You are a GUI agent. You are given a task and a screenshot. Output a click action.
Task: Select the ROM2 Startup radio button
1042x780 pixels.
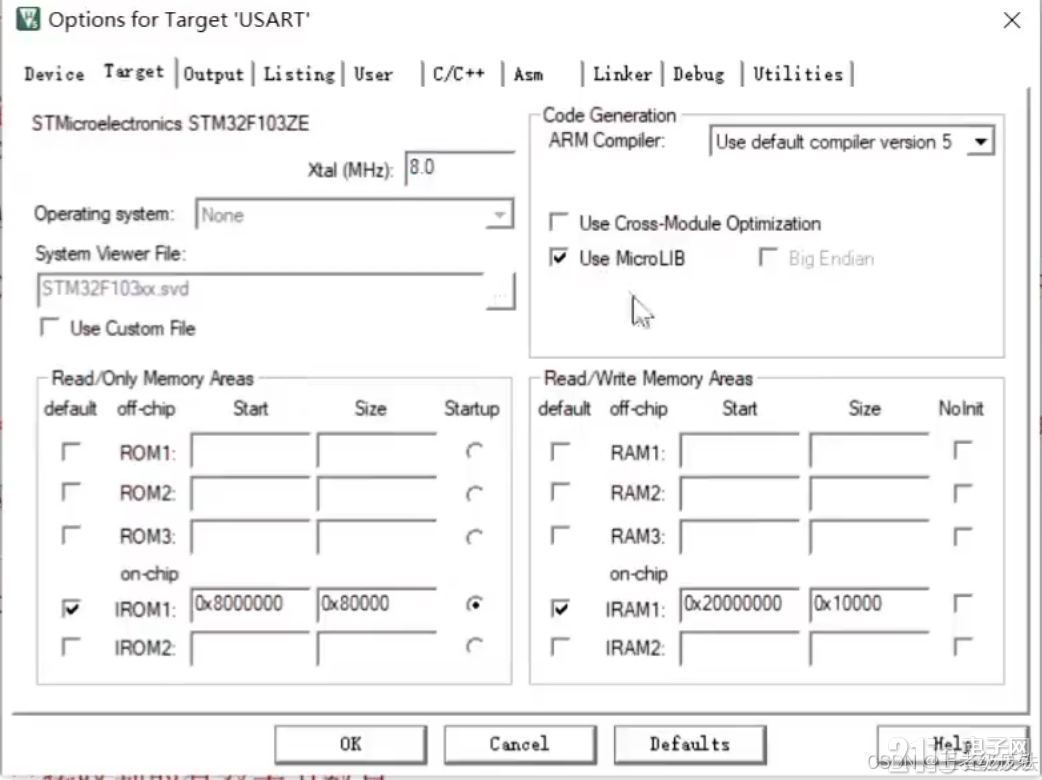[x=474, y=494]
